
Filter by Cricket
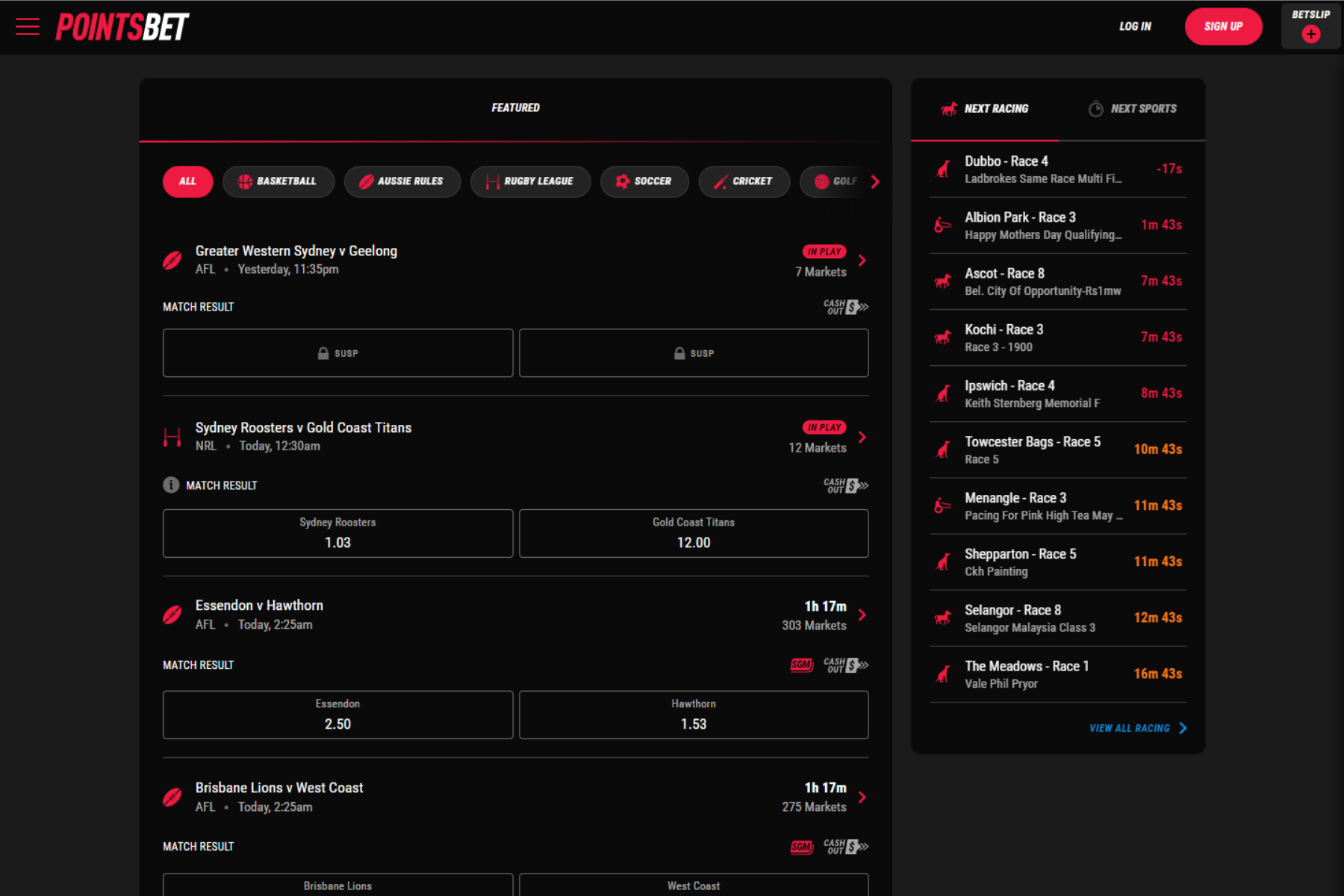[744, 181]
